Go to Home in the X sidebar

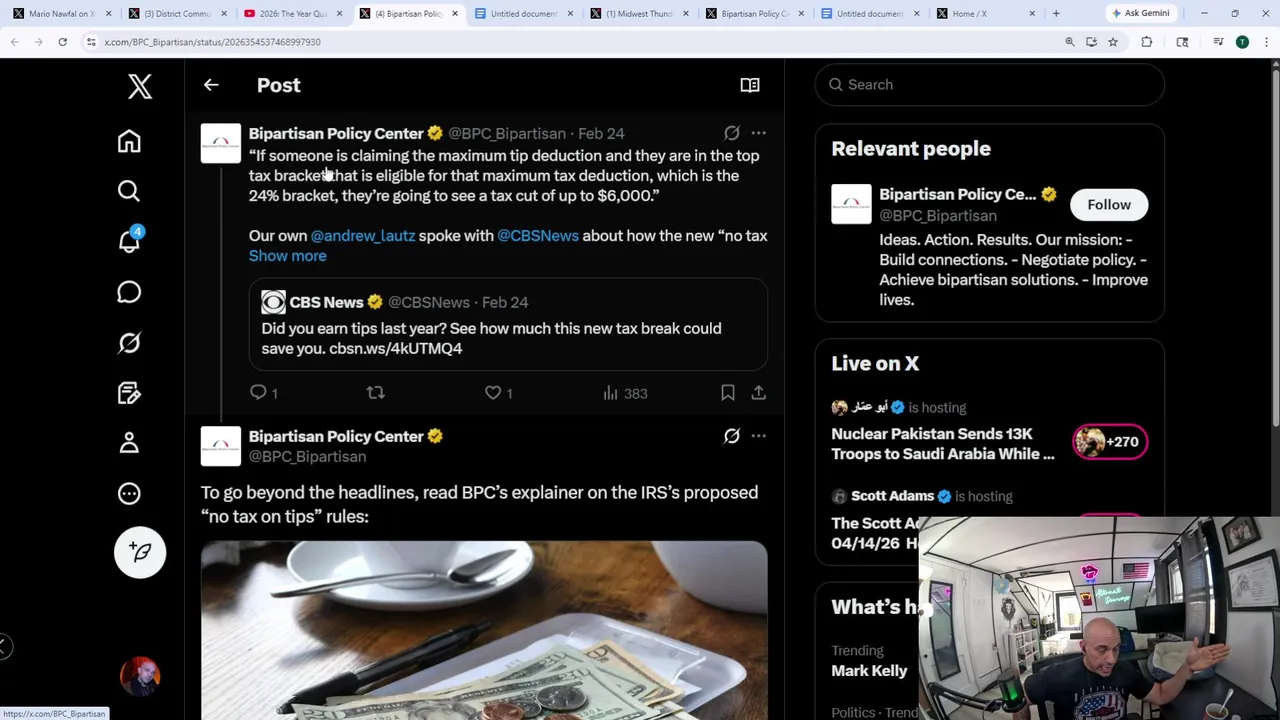tap(129, 141)
